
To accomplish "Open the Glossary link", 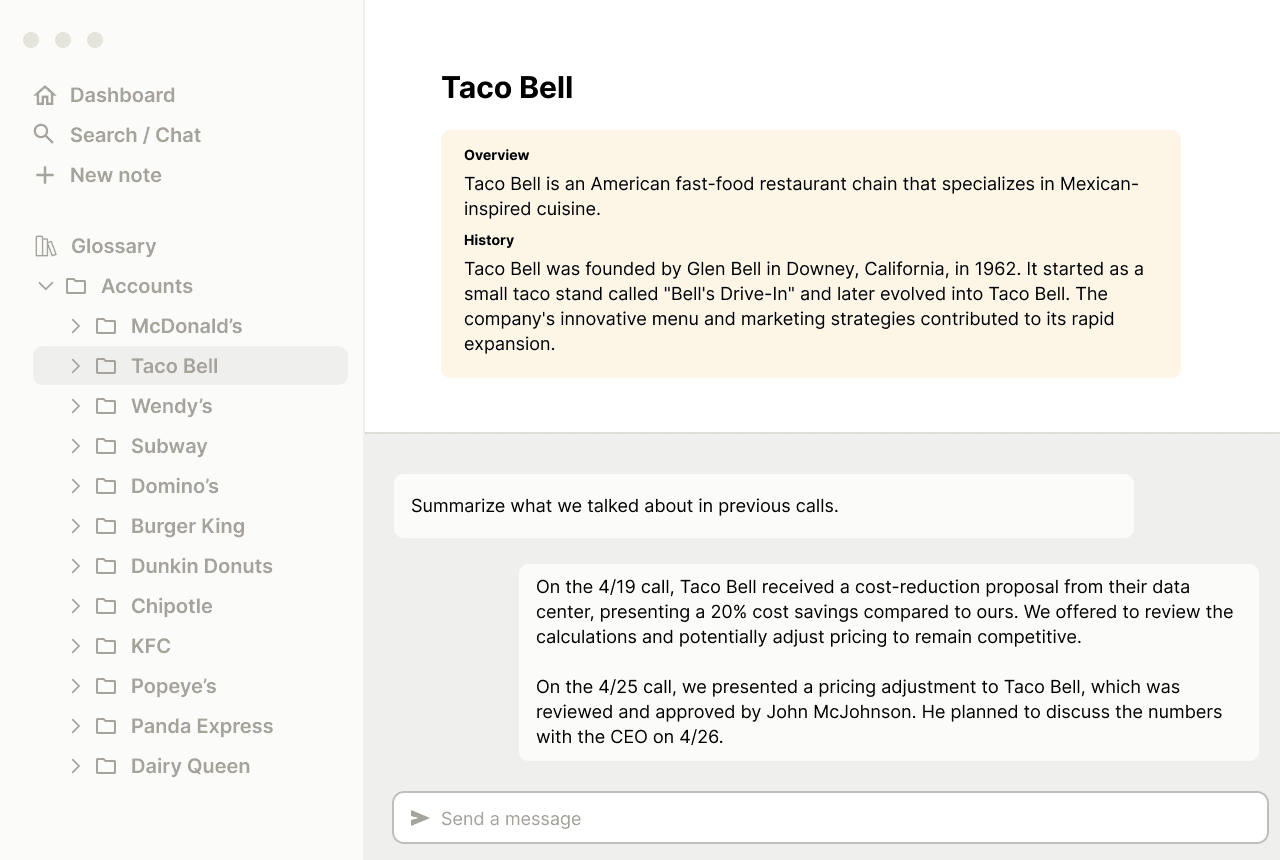I will pos(113,246).
